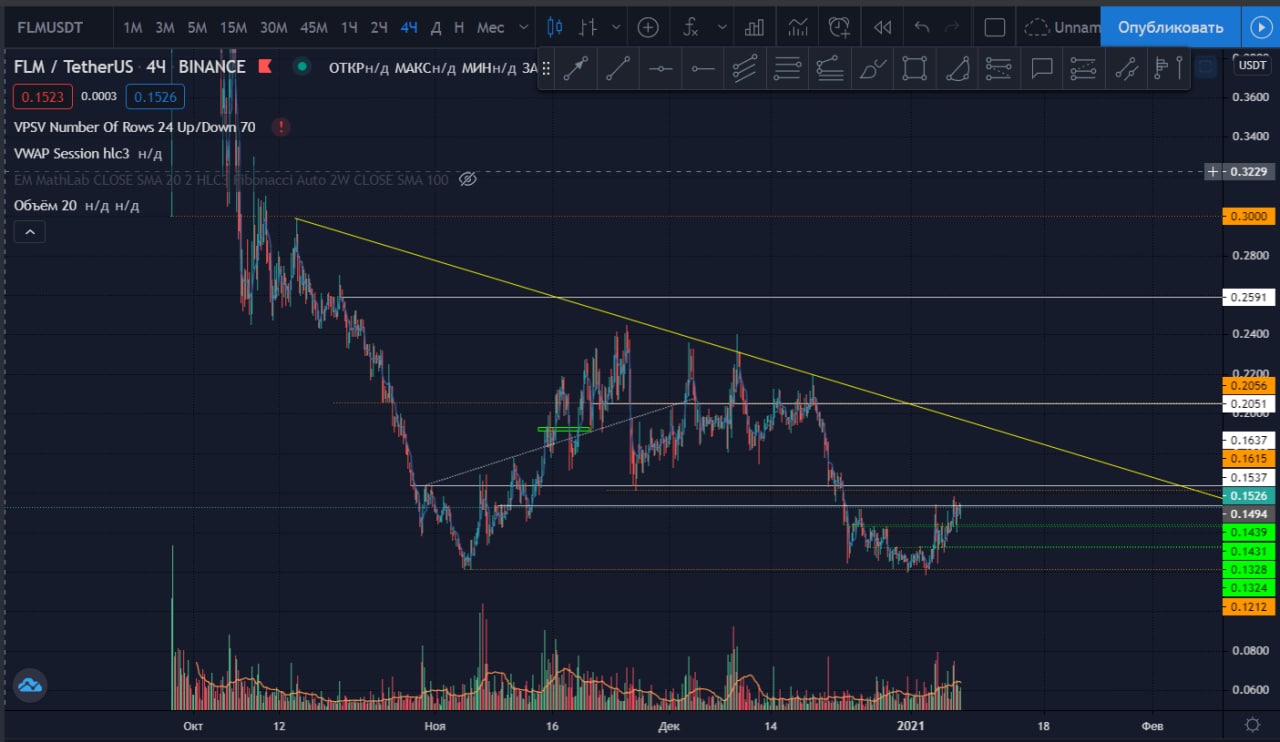Switch to the 1Ч timeframe
Screen dimensions: 1280x742
point(349,27)
